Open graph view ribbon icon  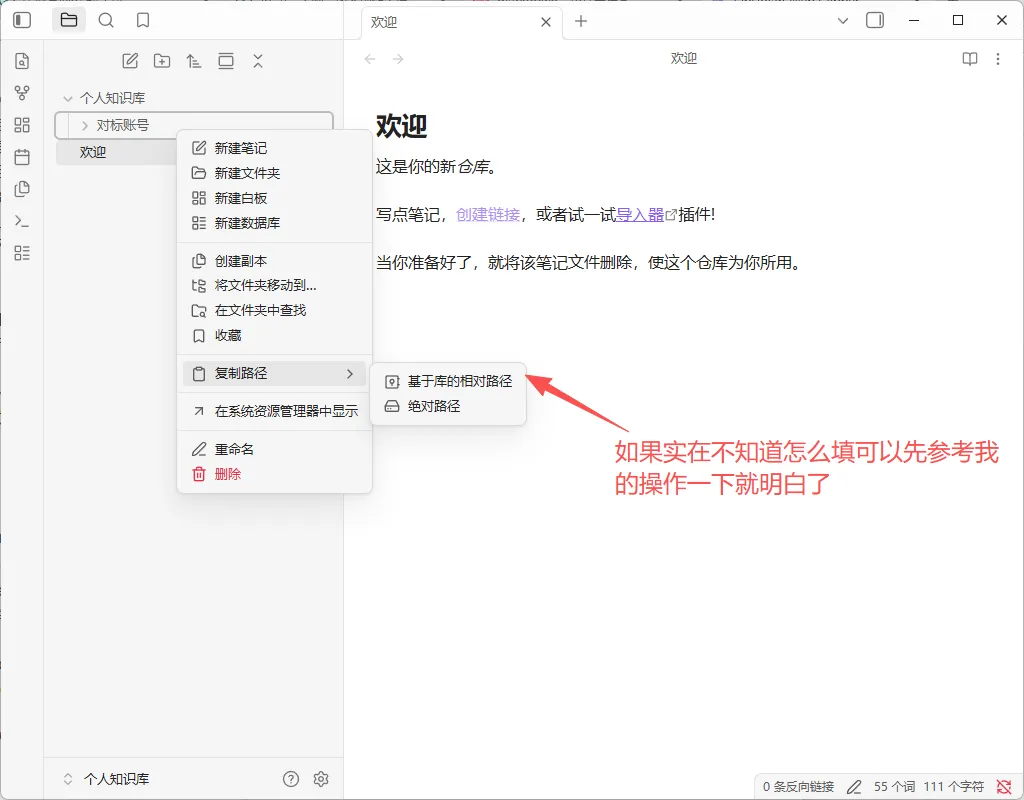[22, 93]
